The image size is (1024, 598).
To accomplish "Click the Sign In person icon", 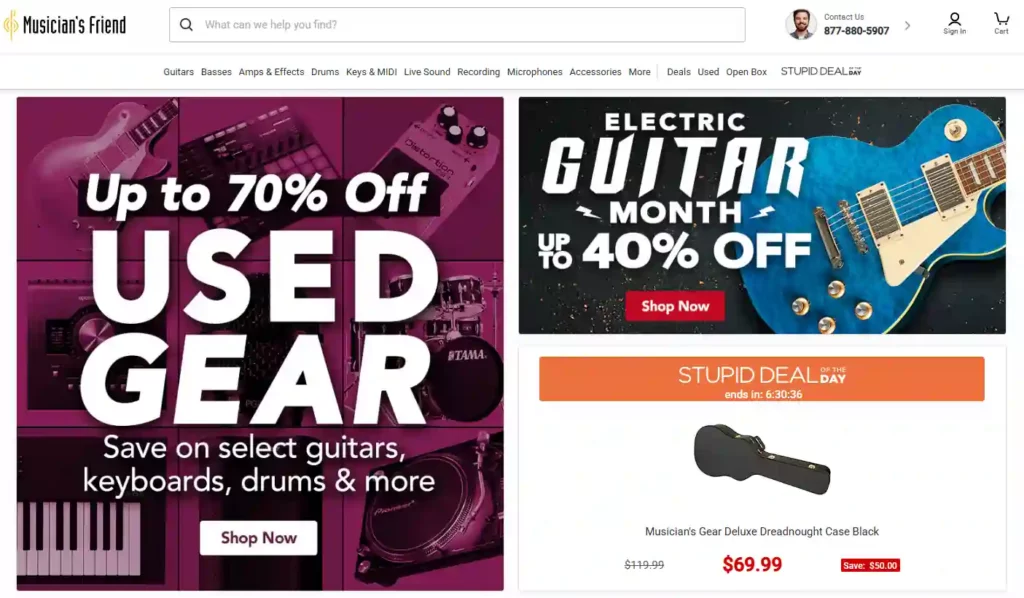I will 954,22.
